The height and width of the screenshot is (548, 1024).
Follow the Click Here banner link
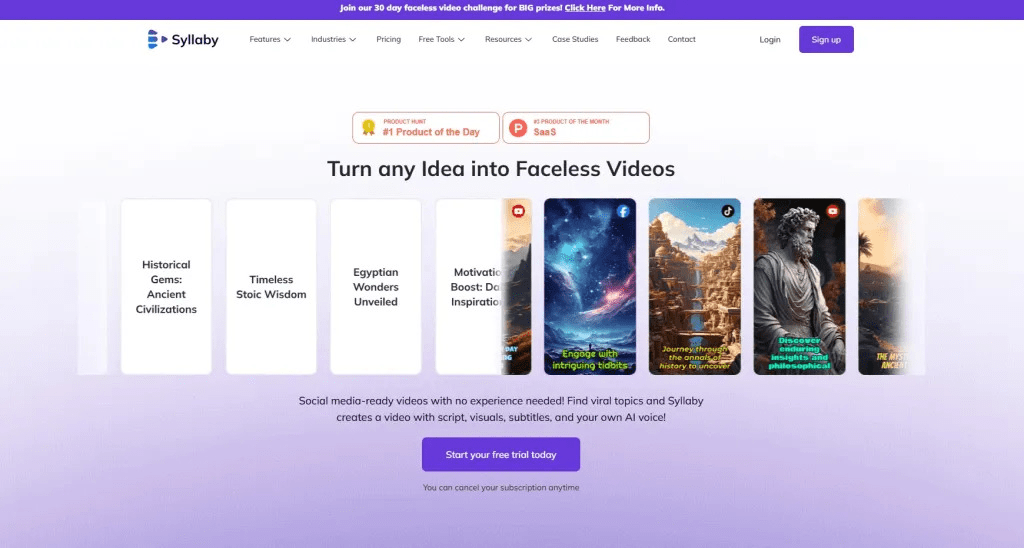pyautogui.click(x=584, y=8)
